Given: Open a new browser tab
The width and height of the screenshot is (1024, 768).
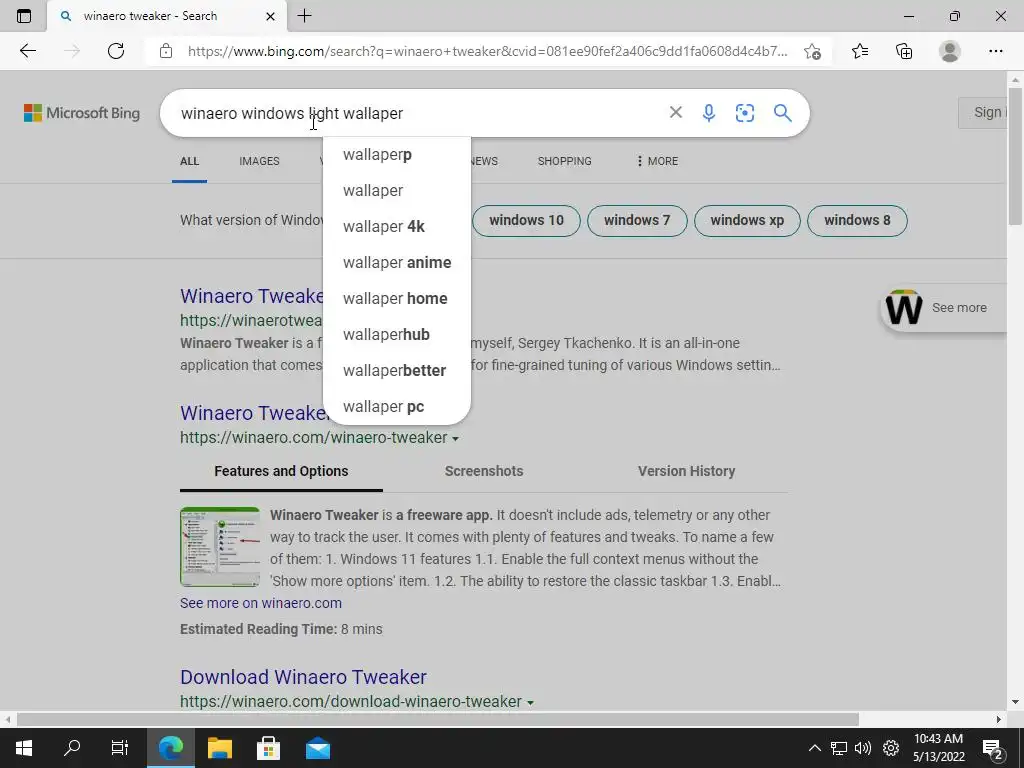Looking at the screenshot, I should click(x=304, y=16).
